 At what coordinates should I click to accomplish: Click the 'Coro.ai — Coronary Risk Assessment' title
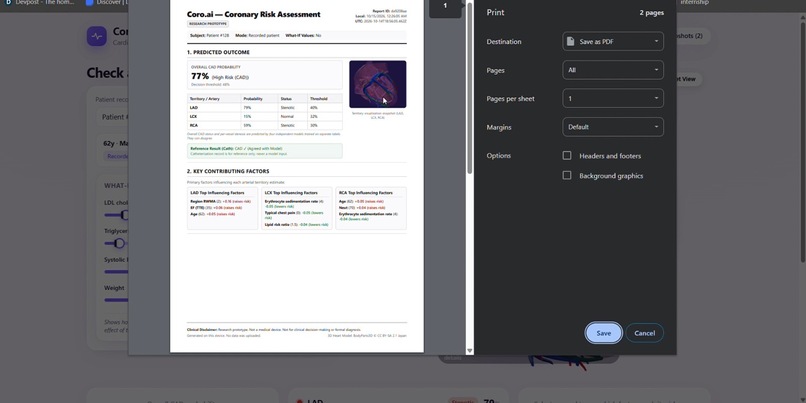254,14
